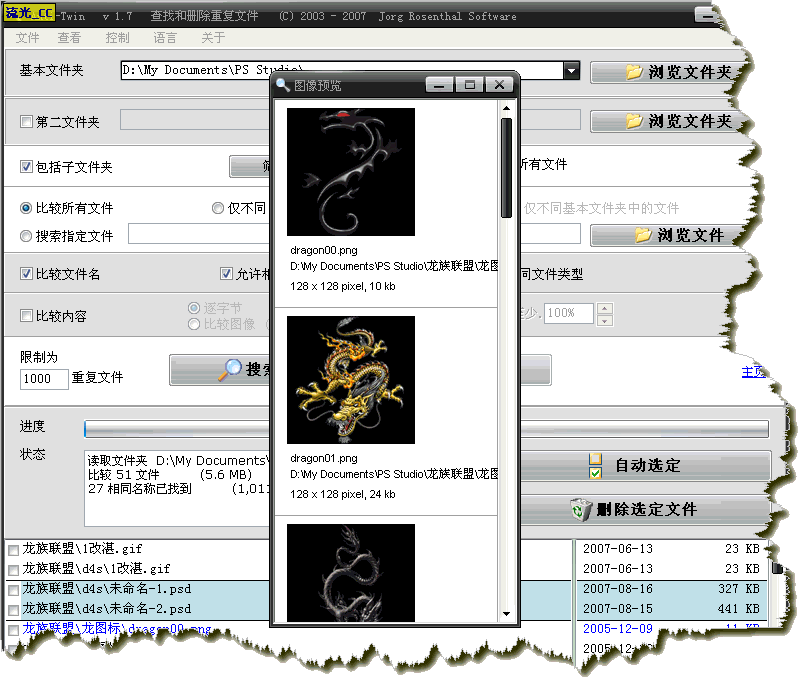
Task: Open the 语言 menu
Action: click(x=165, y=38)
